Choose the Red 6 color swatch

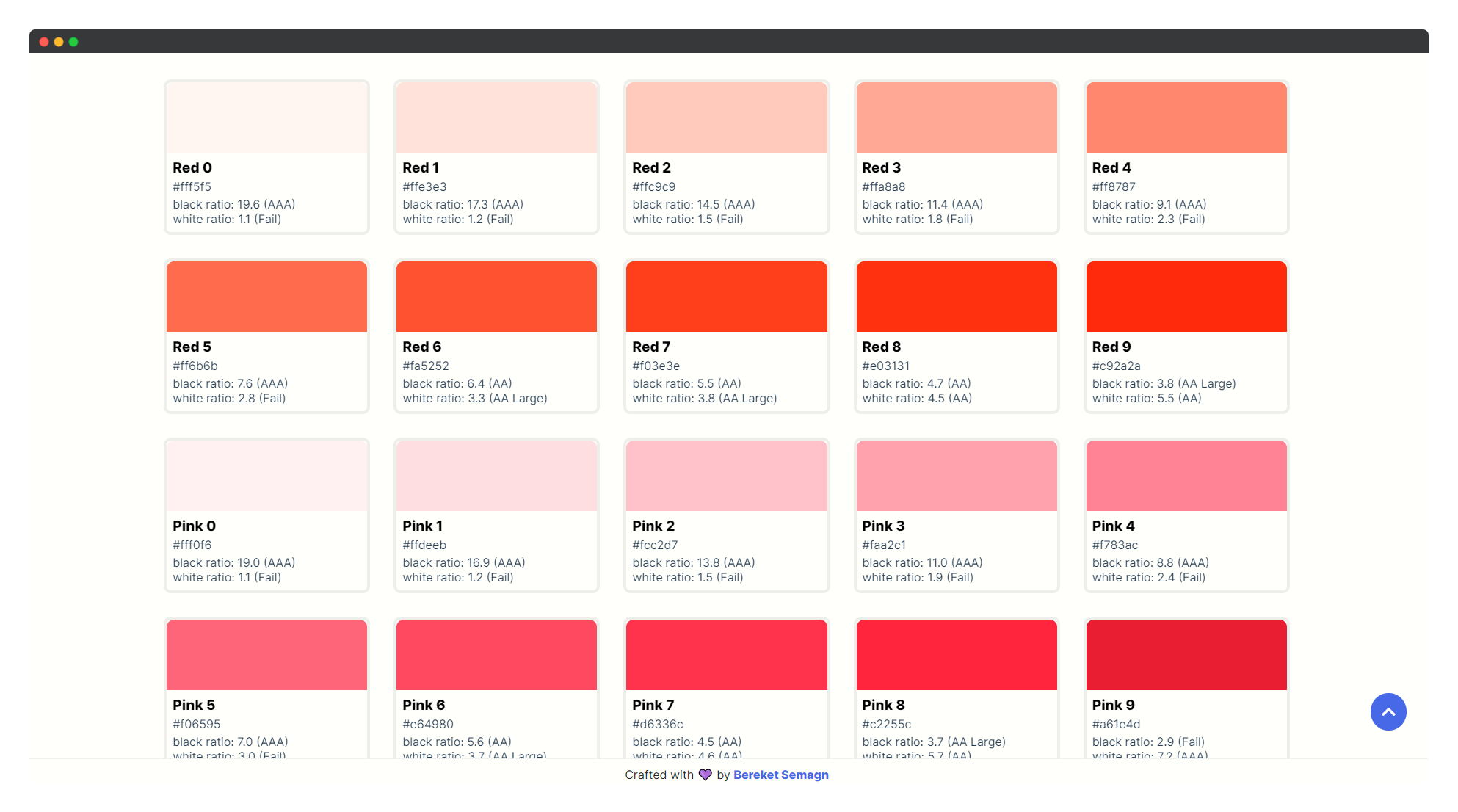click(x=496, y=297)
